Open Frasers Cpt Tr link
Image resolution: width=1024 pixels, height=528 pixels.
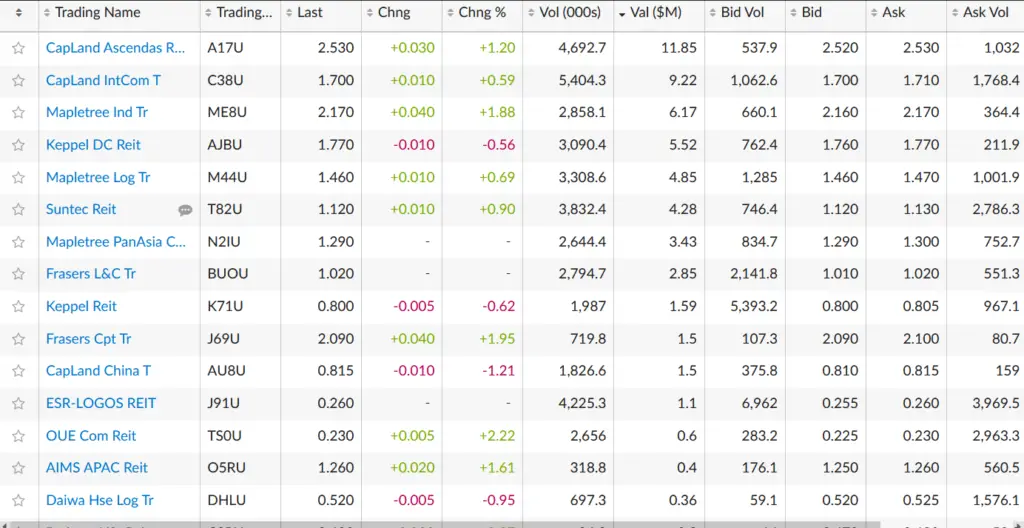[x=88, y=339]
